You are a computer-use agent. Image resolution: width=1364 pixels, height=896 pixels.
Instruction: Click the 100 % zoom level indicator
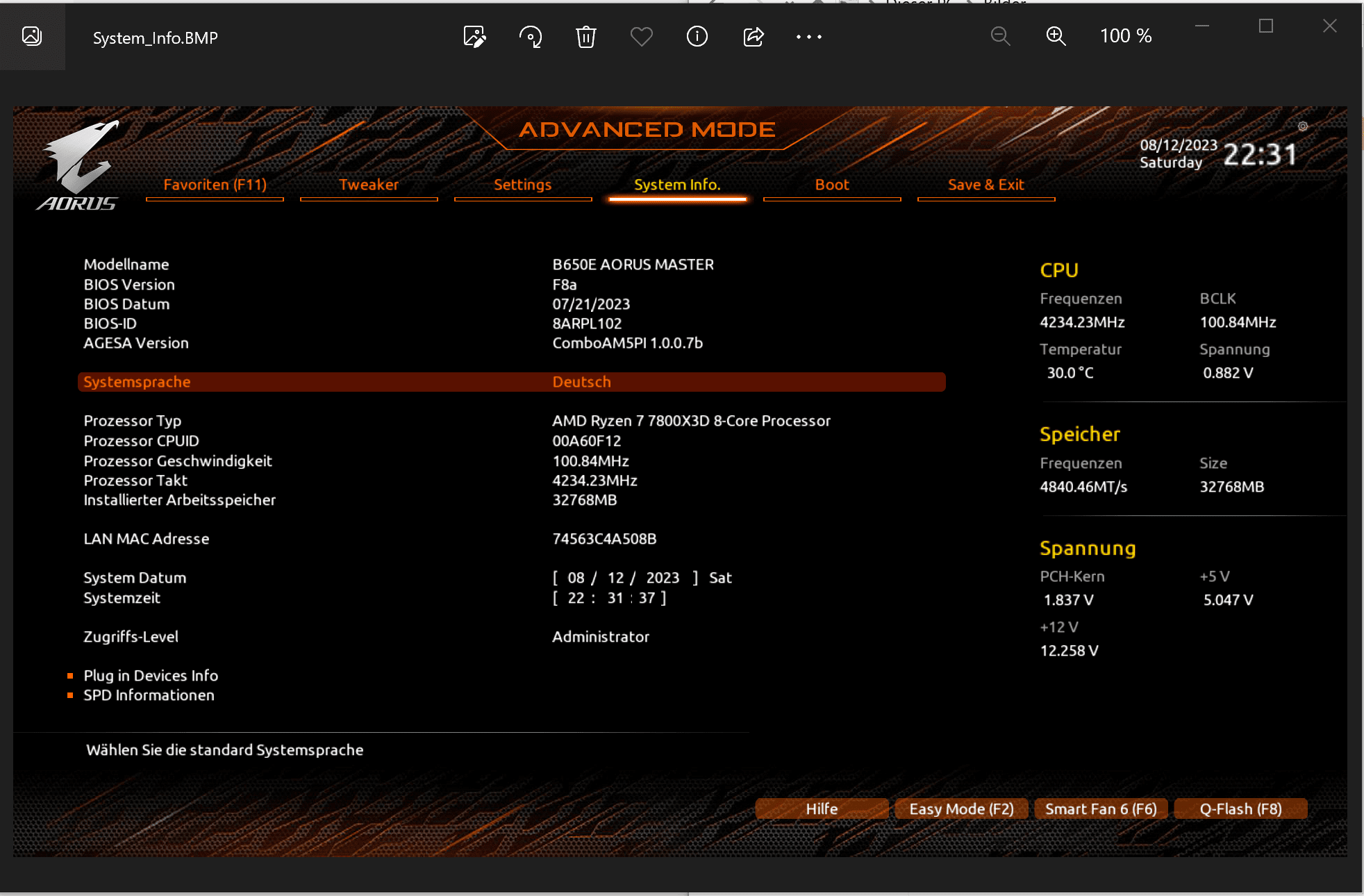tap(1126, 36)
